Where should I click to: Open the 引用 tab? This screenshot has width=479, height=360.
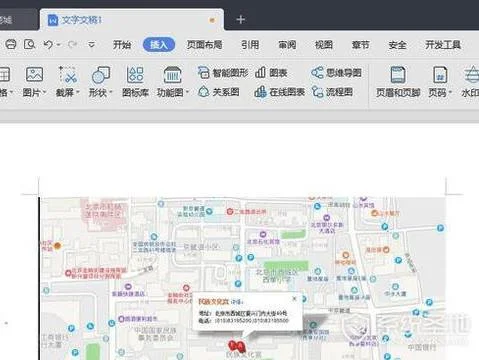[250, 45]
